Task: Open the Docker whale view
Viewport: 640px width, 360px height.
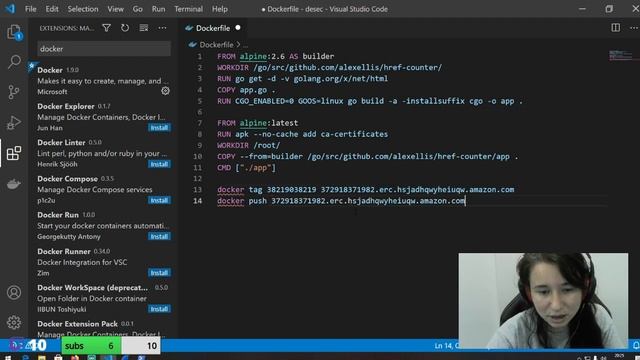Action: click(x=14, y=184)
